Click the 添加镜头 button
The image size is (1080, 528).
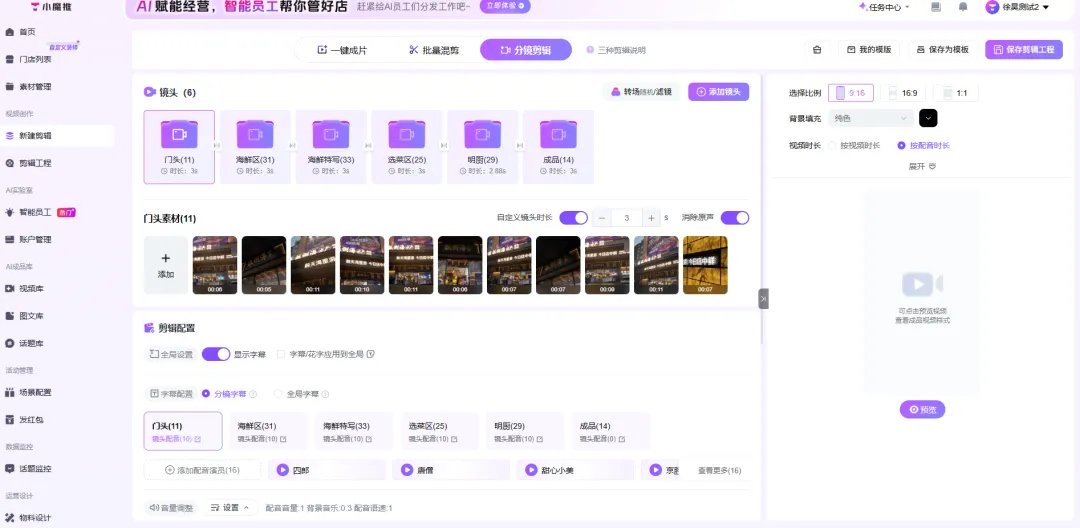[718, 92]
